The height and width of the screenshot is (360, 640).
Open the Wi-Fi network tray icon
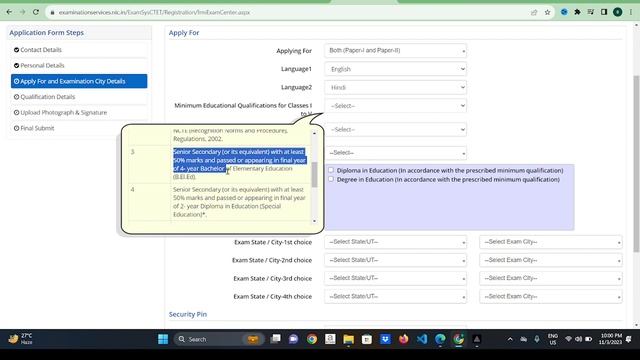568,339
